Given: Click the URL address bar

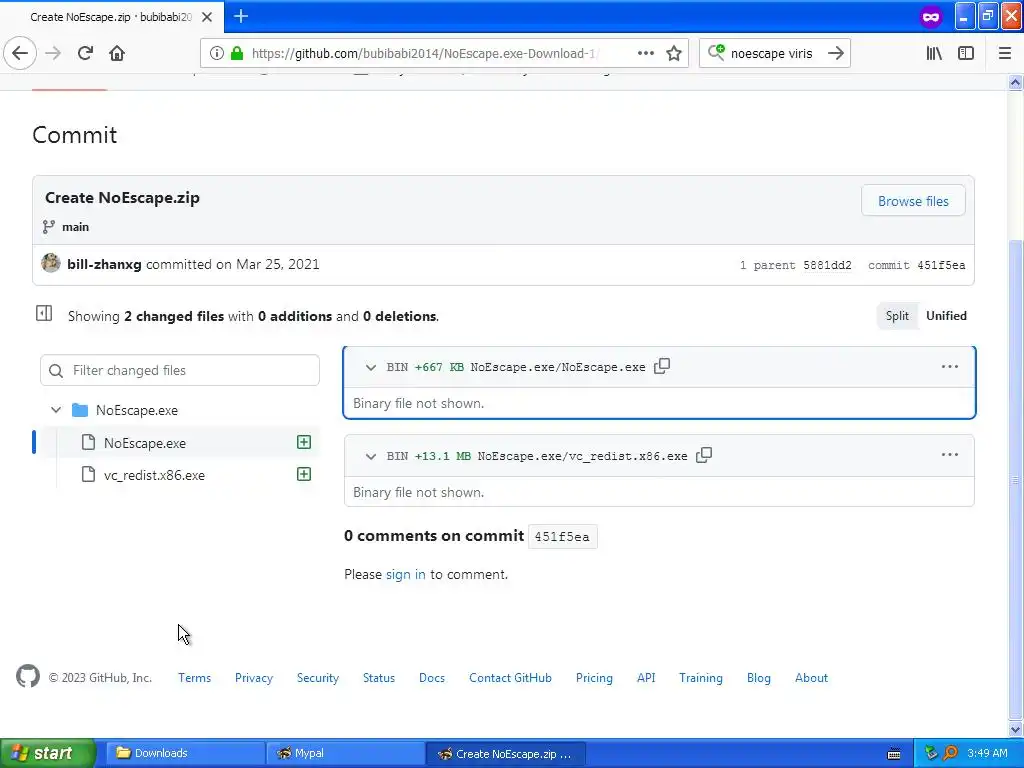Looking at the screenshot, I should click(444, 53).
